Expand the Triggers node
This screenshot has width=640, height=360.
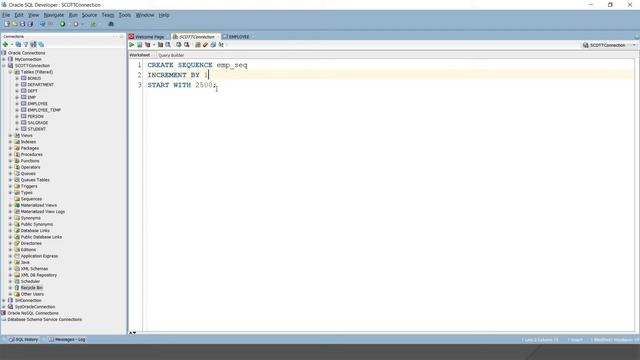pyautogui.click(x=11, y=186)
